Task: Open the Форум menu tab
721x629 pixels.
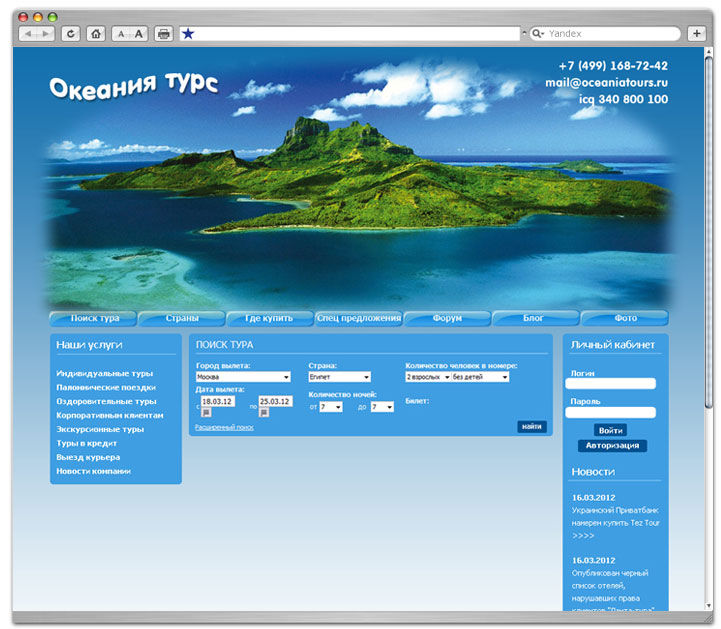Action: click(447, 318)
